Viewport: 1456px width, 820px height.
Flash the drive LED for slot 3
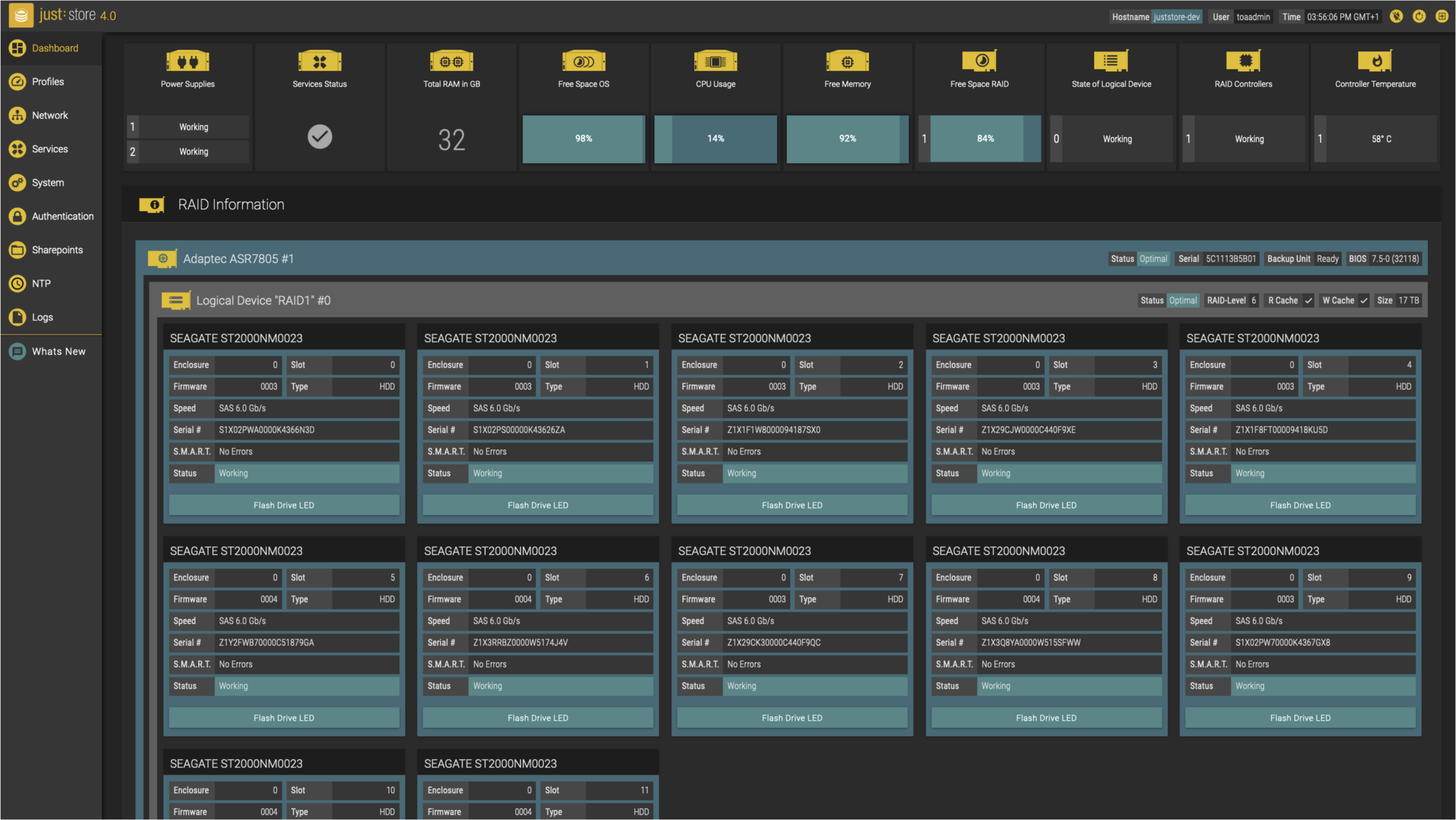(x=1046, y=505)
